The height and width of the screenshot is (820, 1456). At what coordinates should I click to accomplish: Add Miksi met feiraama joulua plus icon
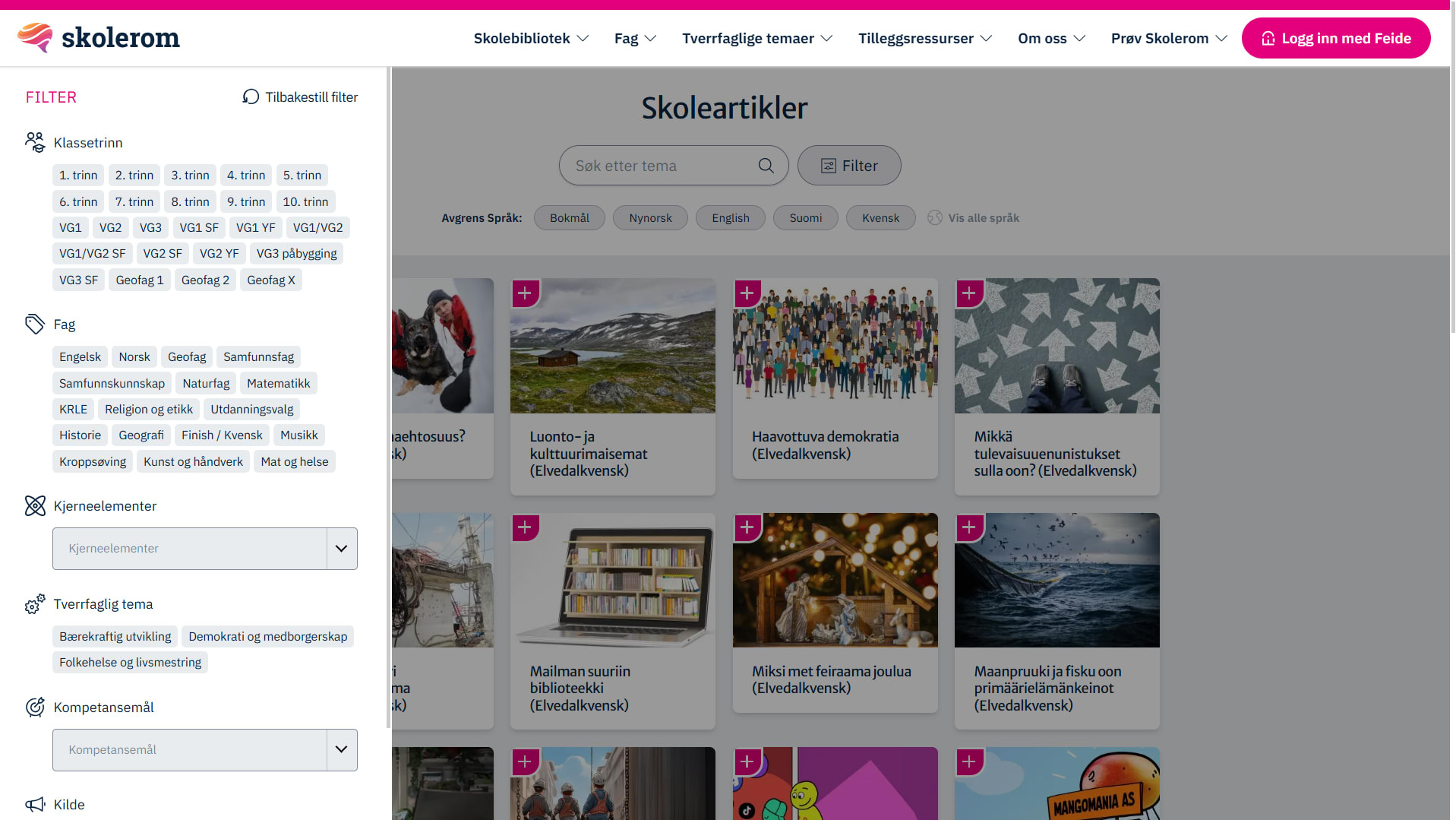click(x=747, y=527)
